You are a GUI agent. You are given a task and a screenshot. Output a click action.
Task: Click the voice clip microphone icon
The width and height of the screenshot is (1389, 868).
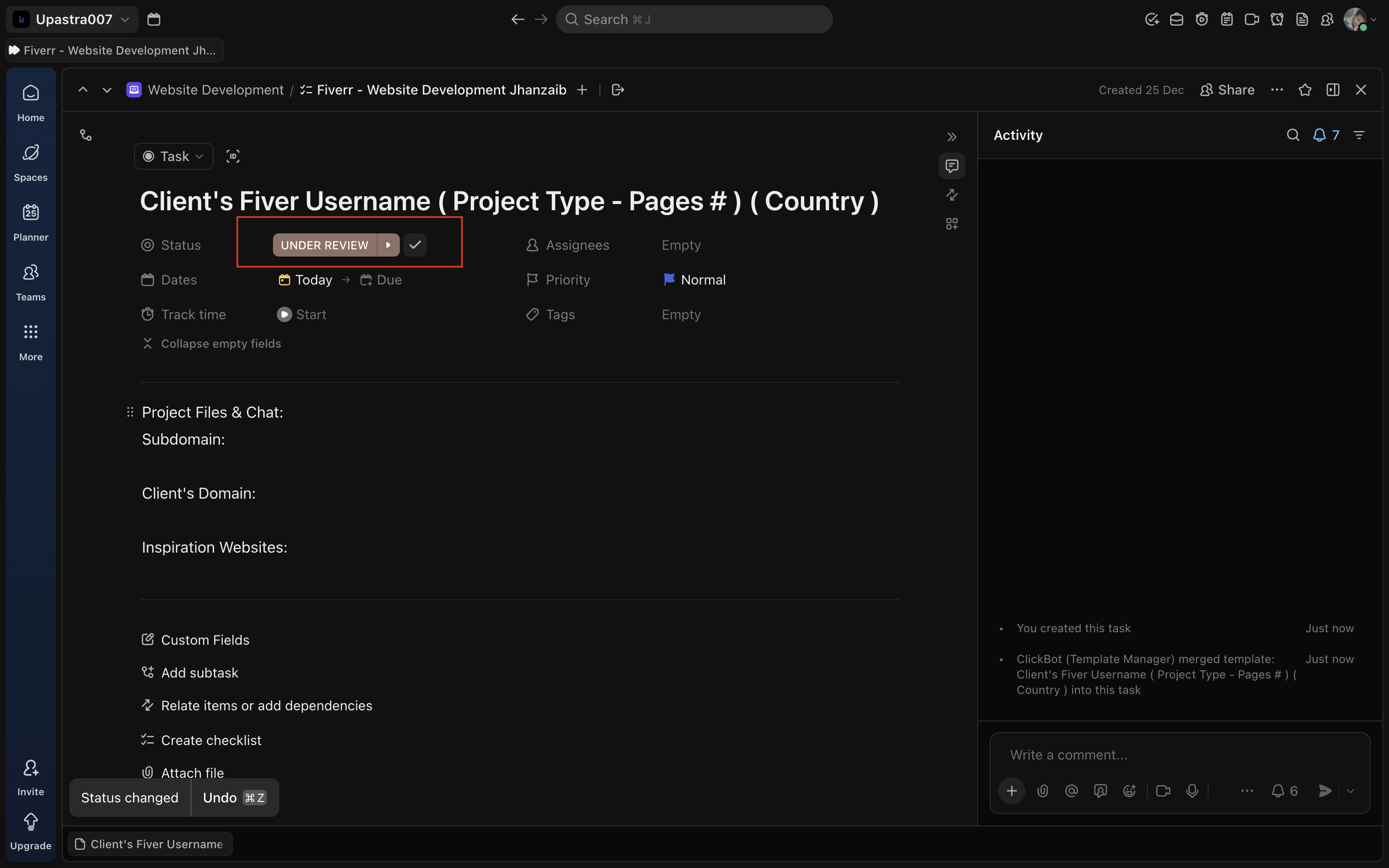pos(1192,790)
